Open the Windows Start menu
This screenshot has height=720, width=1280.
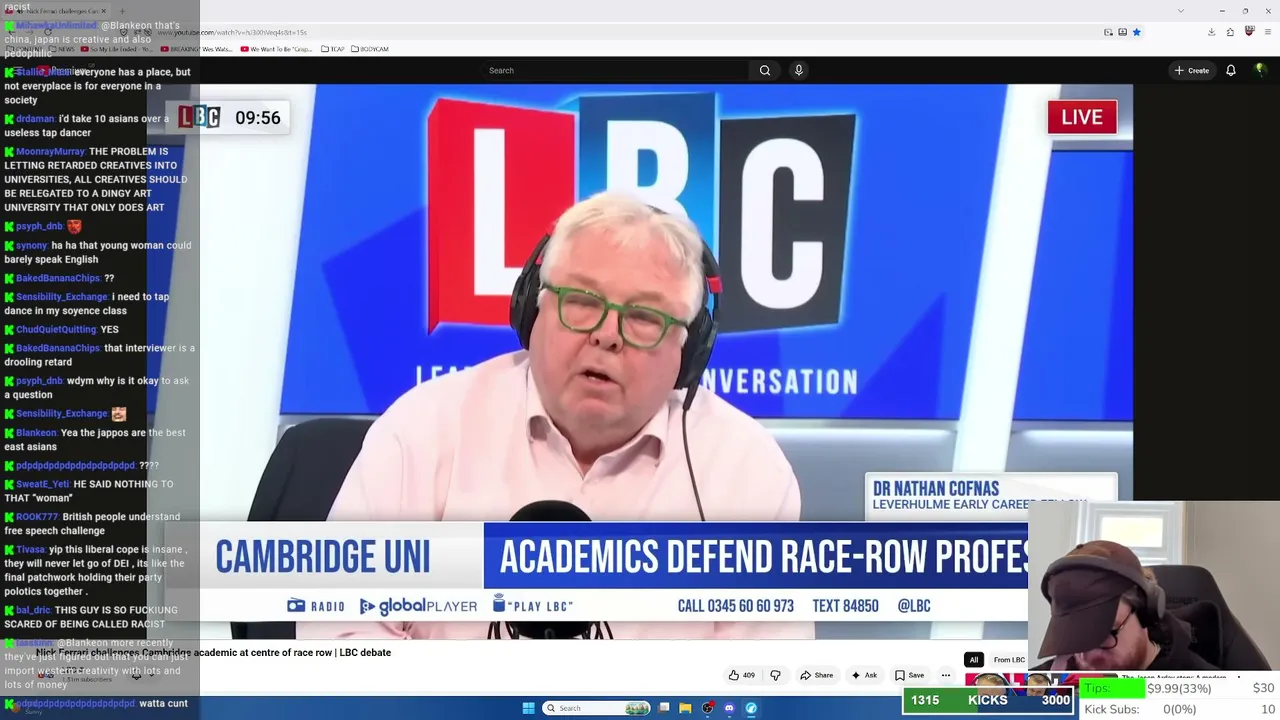tap(528, 708)
